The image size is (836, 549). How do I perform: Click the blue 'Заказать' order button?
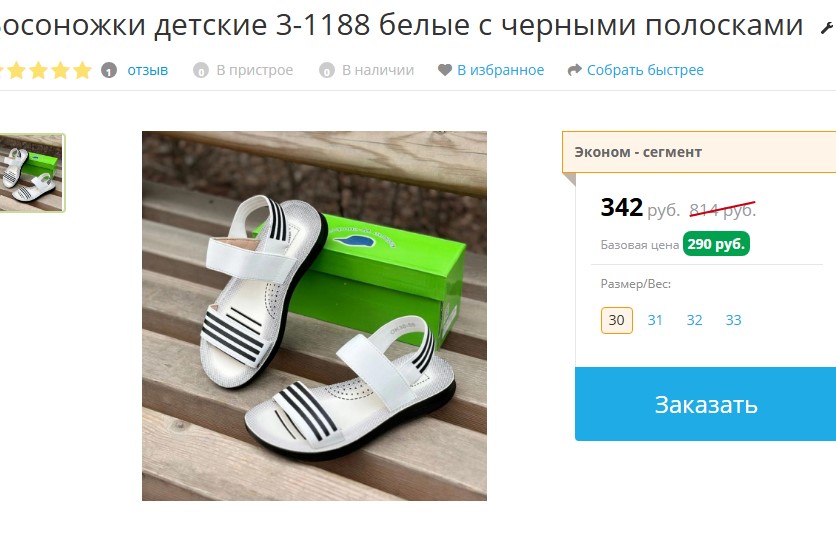tap(705, 404)
